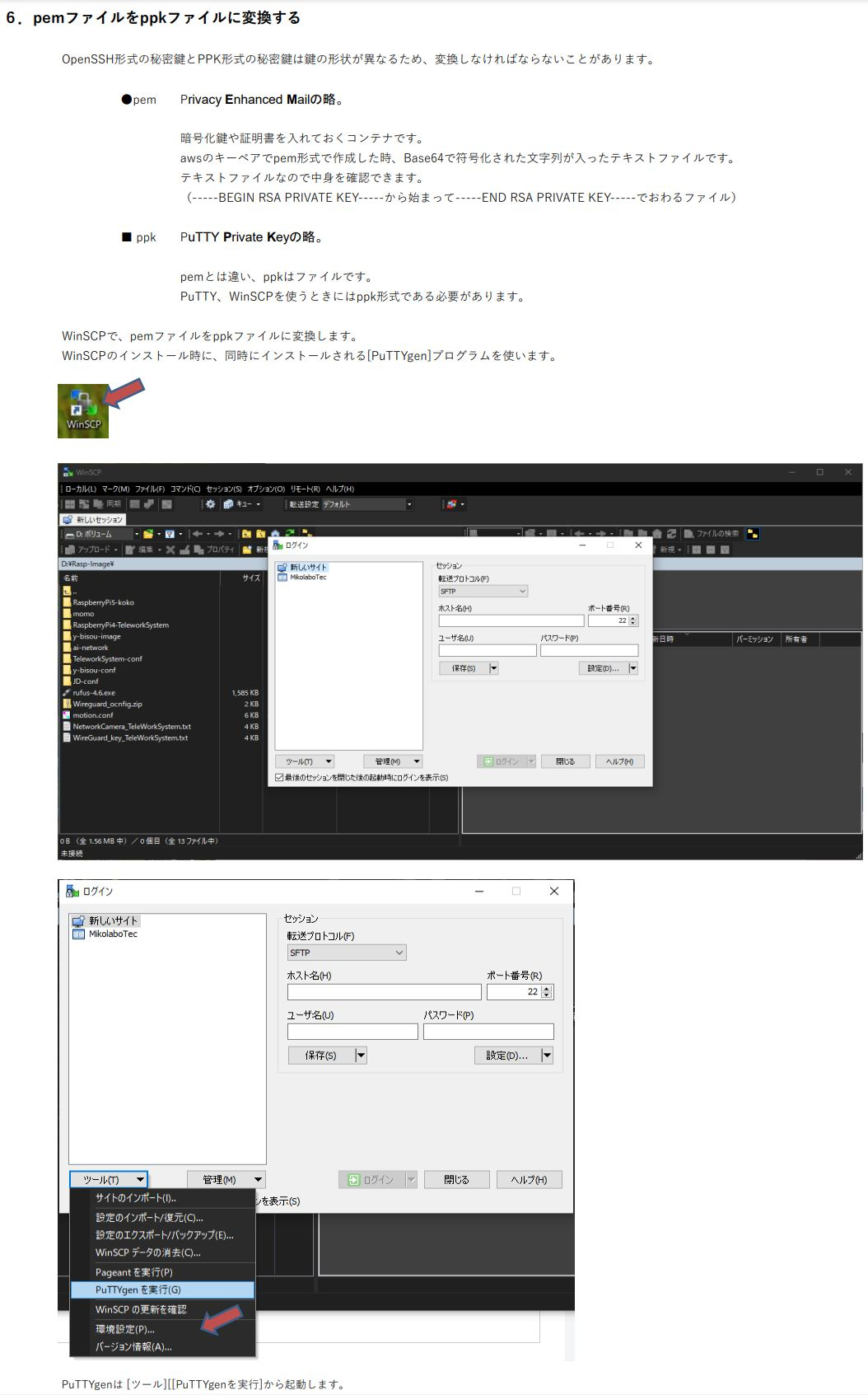Choose 環境設定(P)... from tools menu
868x1395 pixels.
coord(163,1329)
